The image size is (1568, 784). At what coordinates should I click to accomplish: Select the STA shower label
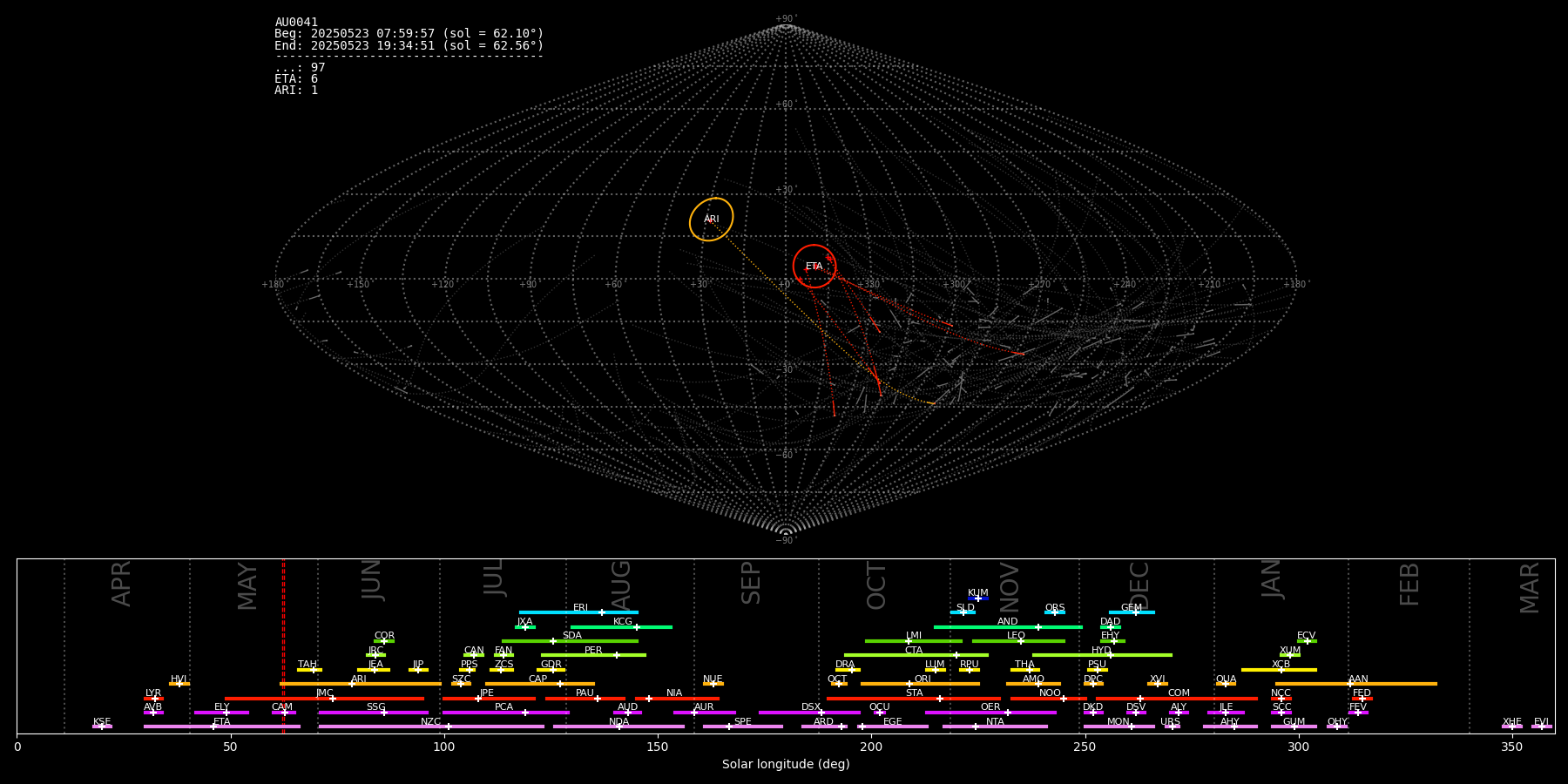pyautogui.click(x=914, y=693)
